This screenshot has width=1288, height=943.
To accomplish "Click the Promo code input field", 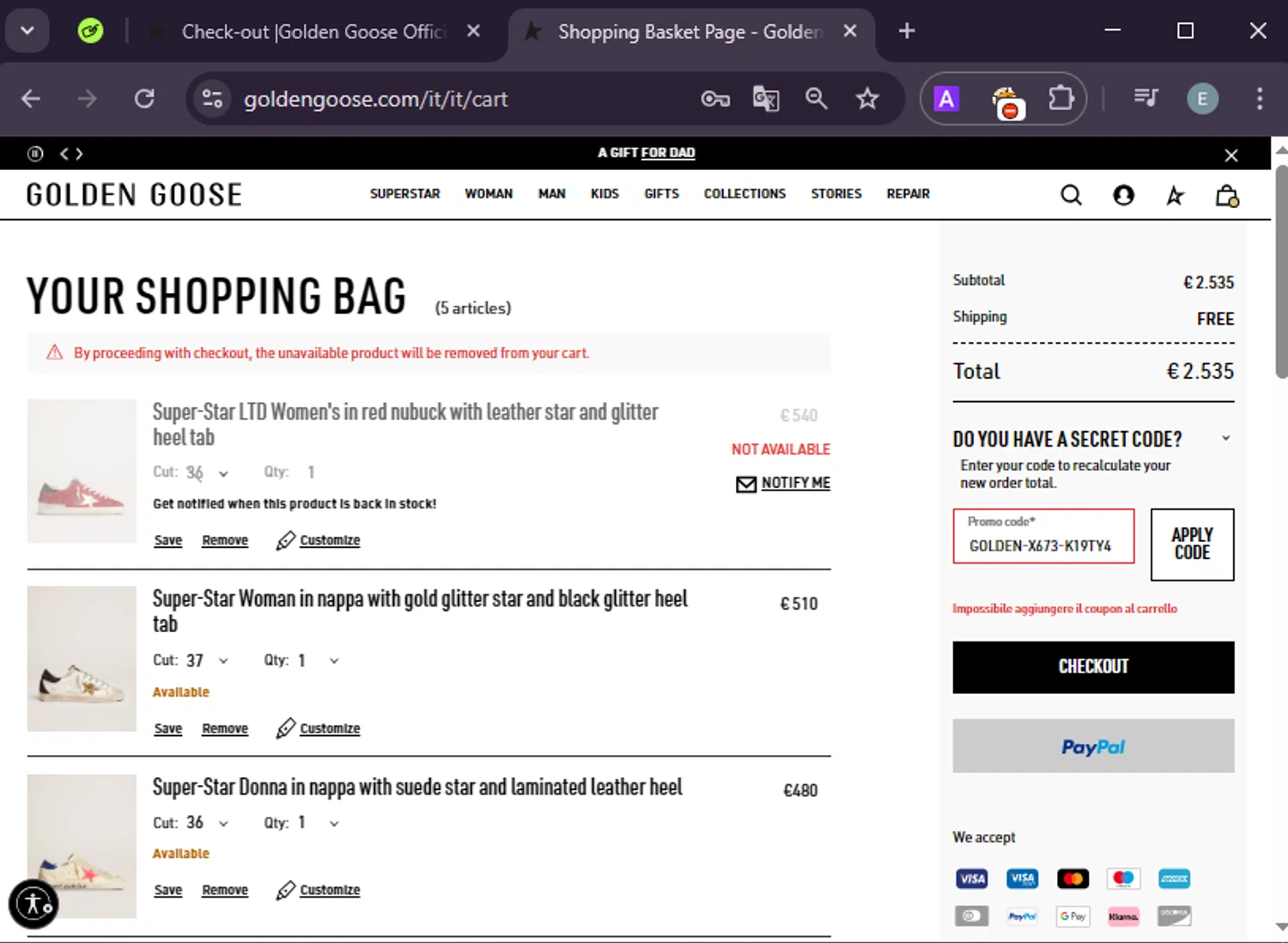I will [1043, 537].
